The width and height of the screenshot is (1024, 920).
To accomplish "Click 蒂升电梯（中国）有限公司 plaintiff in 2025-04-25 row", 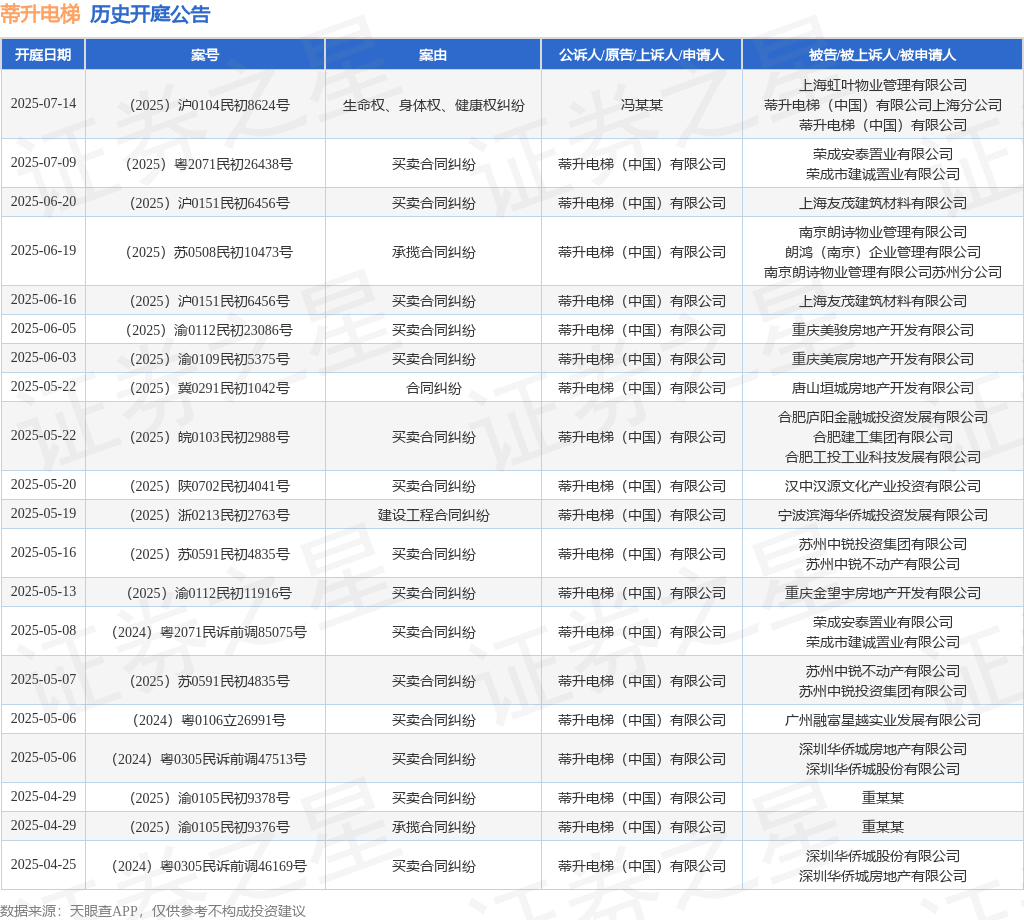I will [642, 866].
